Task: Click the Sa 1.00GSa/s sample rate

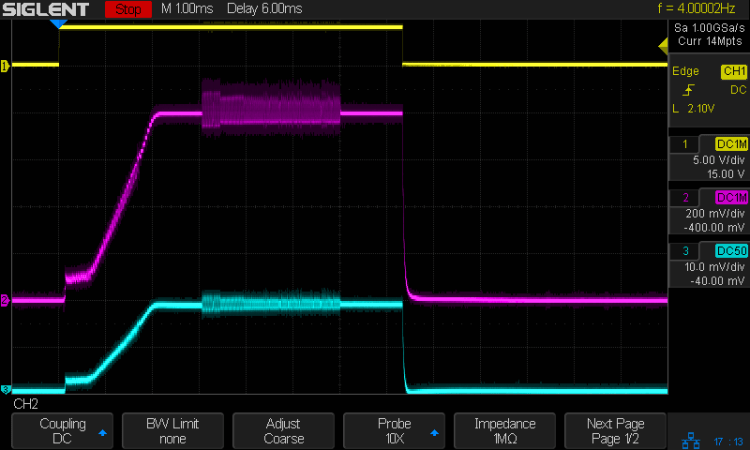Action: 709,28
